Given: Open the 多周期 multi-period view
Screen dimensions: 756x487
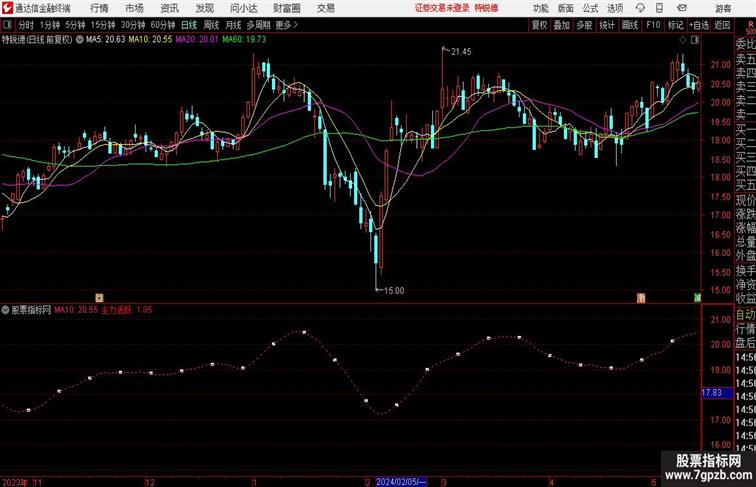Looking at the screenshot, I should pyautogui.click(x=258, y=25).
